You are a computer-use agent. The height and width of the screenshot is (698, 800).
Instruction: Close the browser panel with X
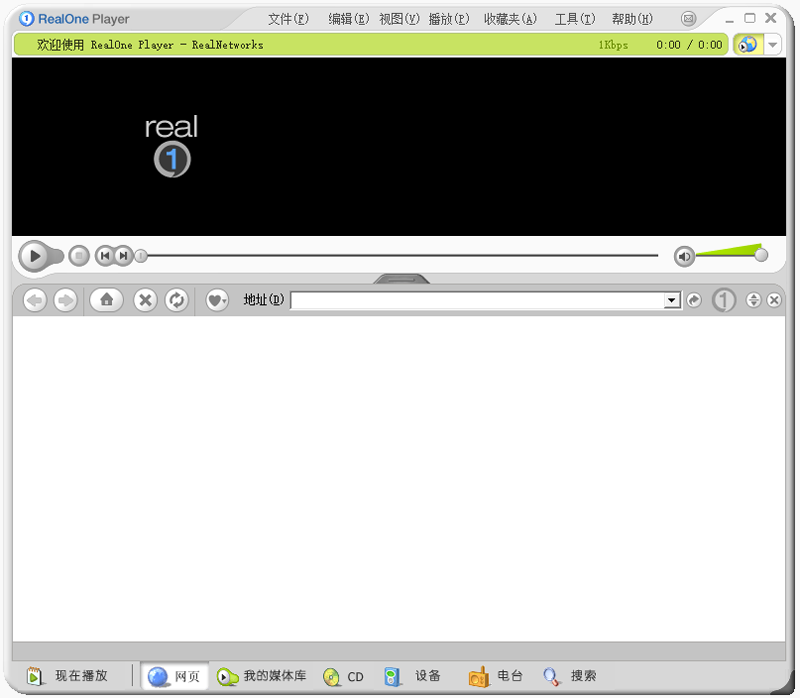point(774,300)
